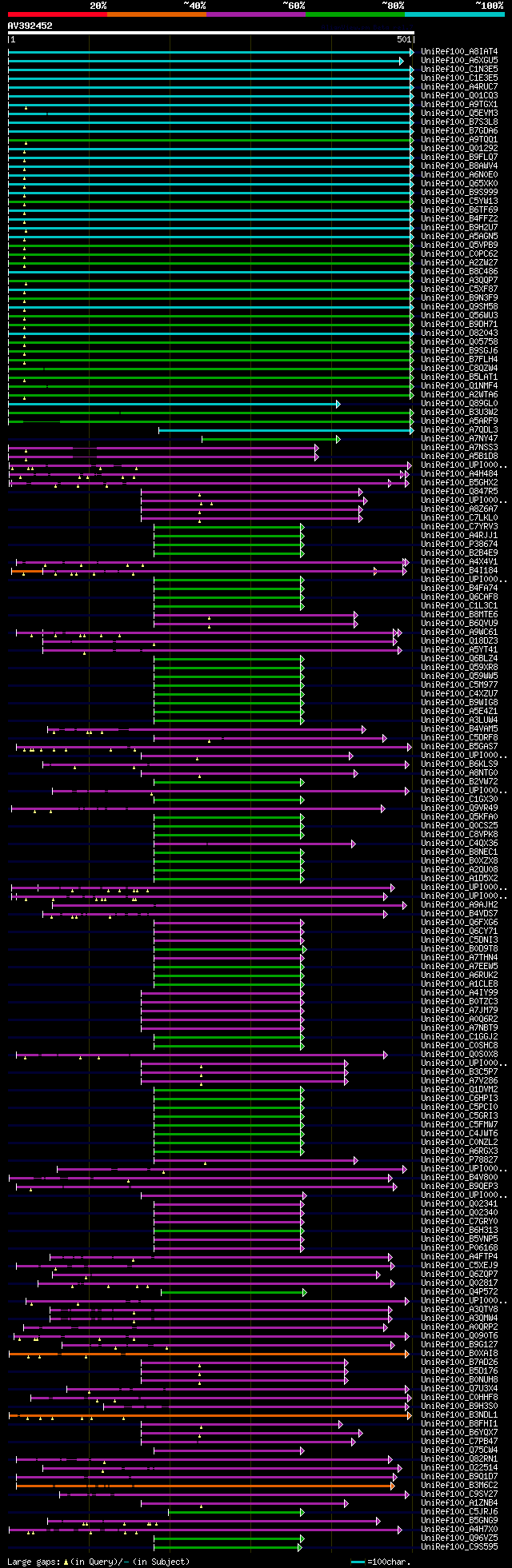Screen dimensions: 512x1568
Task: Select hit UniRef100_B0D9T8
Action: [x=459, y=949]
